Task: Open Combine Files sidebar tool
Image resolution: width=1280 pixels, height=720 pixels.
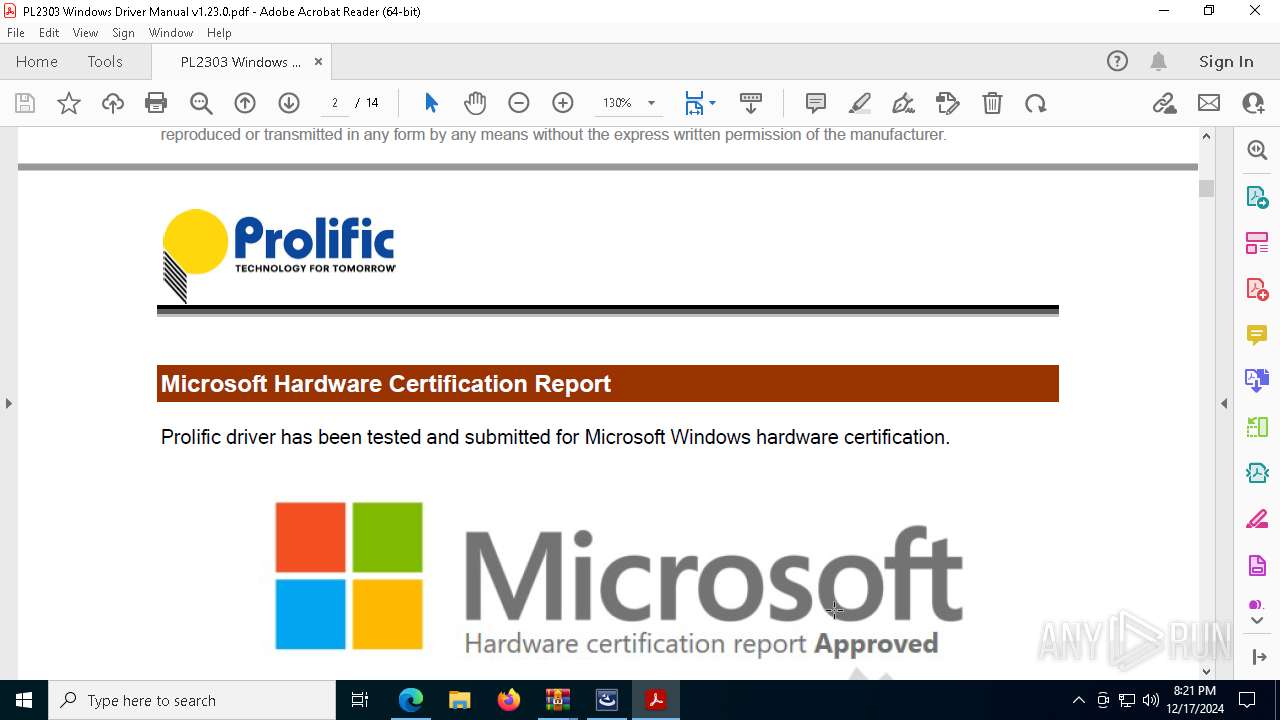Action: (1257, 381)
